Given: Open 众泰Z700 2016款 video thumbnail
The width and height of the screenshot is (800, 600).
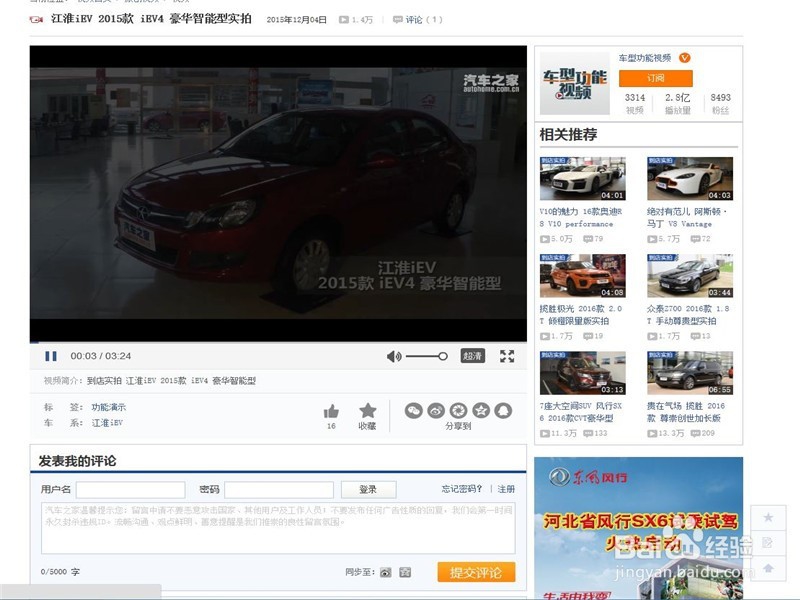Looking at the screenshot, I should 690,276.
